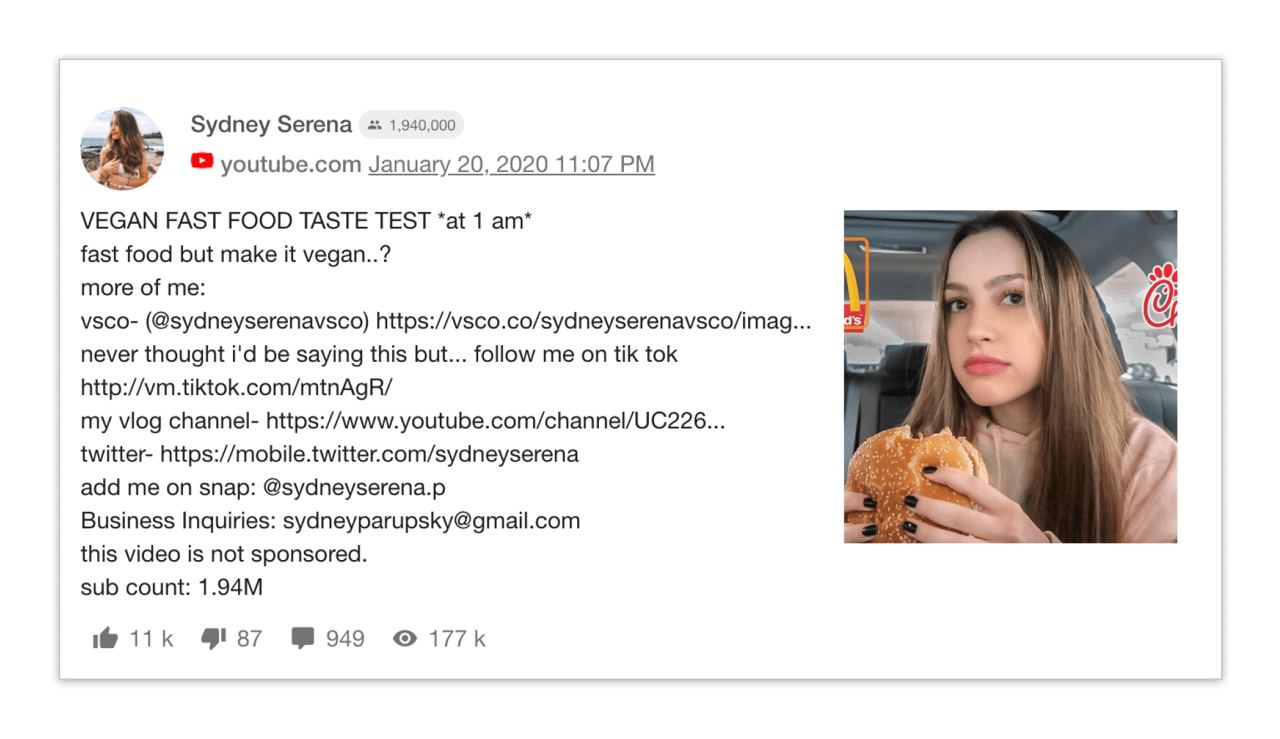This screenshot has height=739, width=1280.
Task: Click the 949 comments count
Action: coord(345,639)
